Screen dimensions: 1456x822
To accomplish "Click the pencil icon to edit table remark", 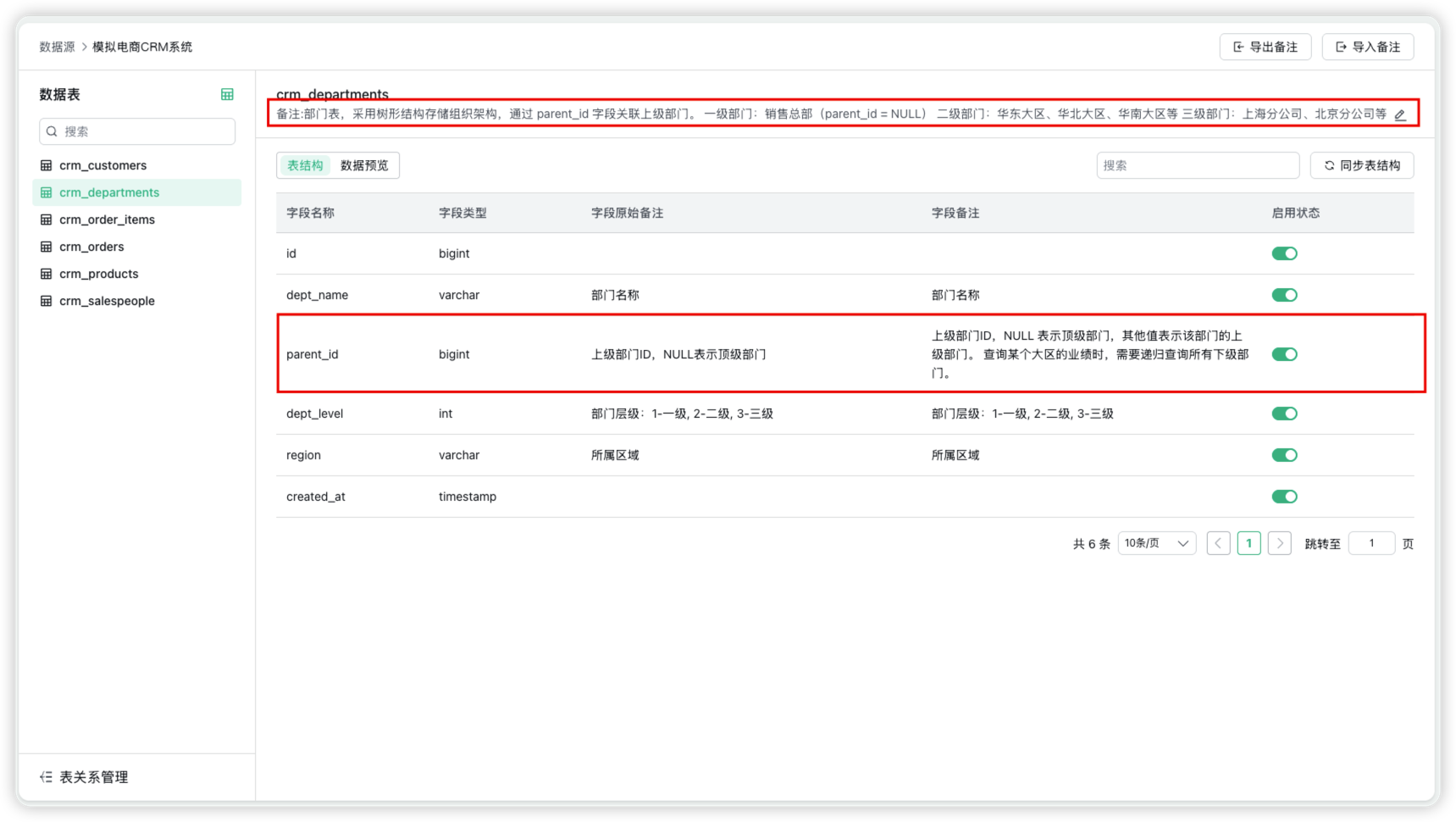I will 1400,114.
